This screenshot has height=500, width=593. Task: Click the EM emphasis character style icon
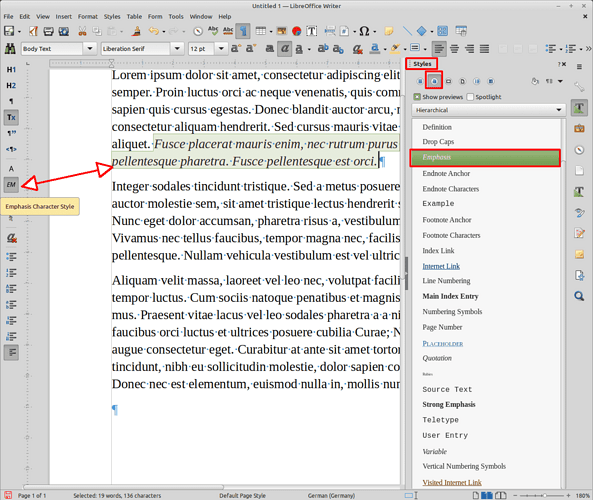pos(11,185)
